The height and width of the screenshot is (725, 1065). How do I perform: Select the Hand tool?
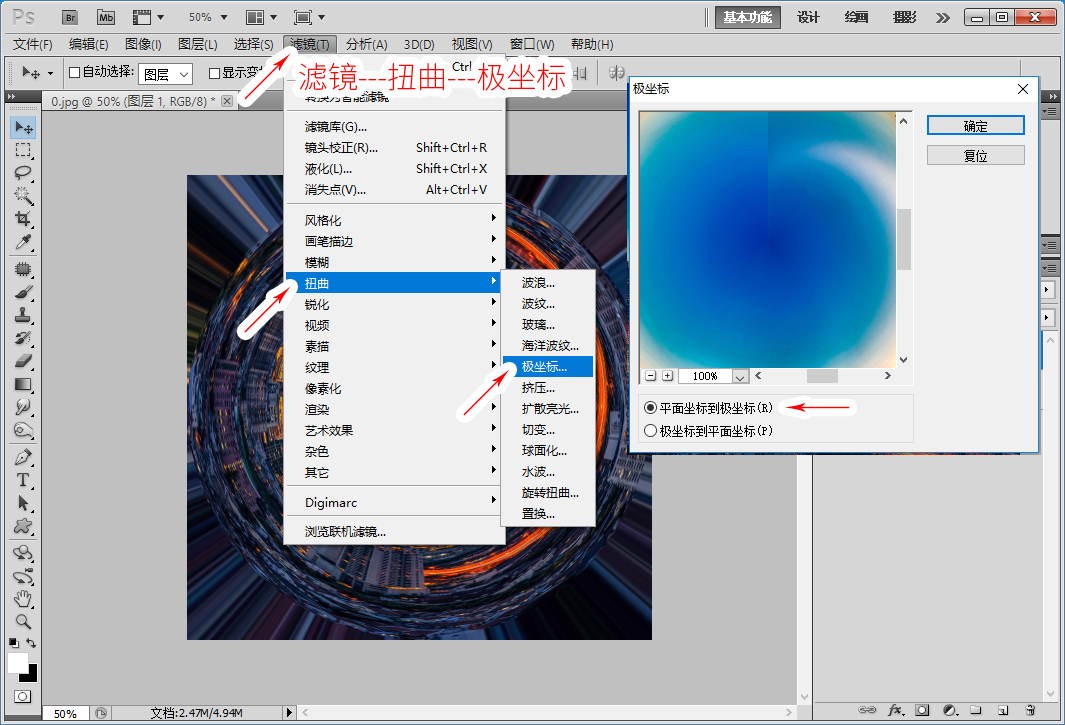click(23, 599)
